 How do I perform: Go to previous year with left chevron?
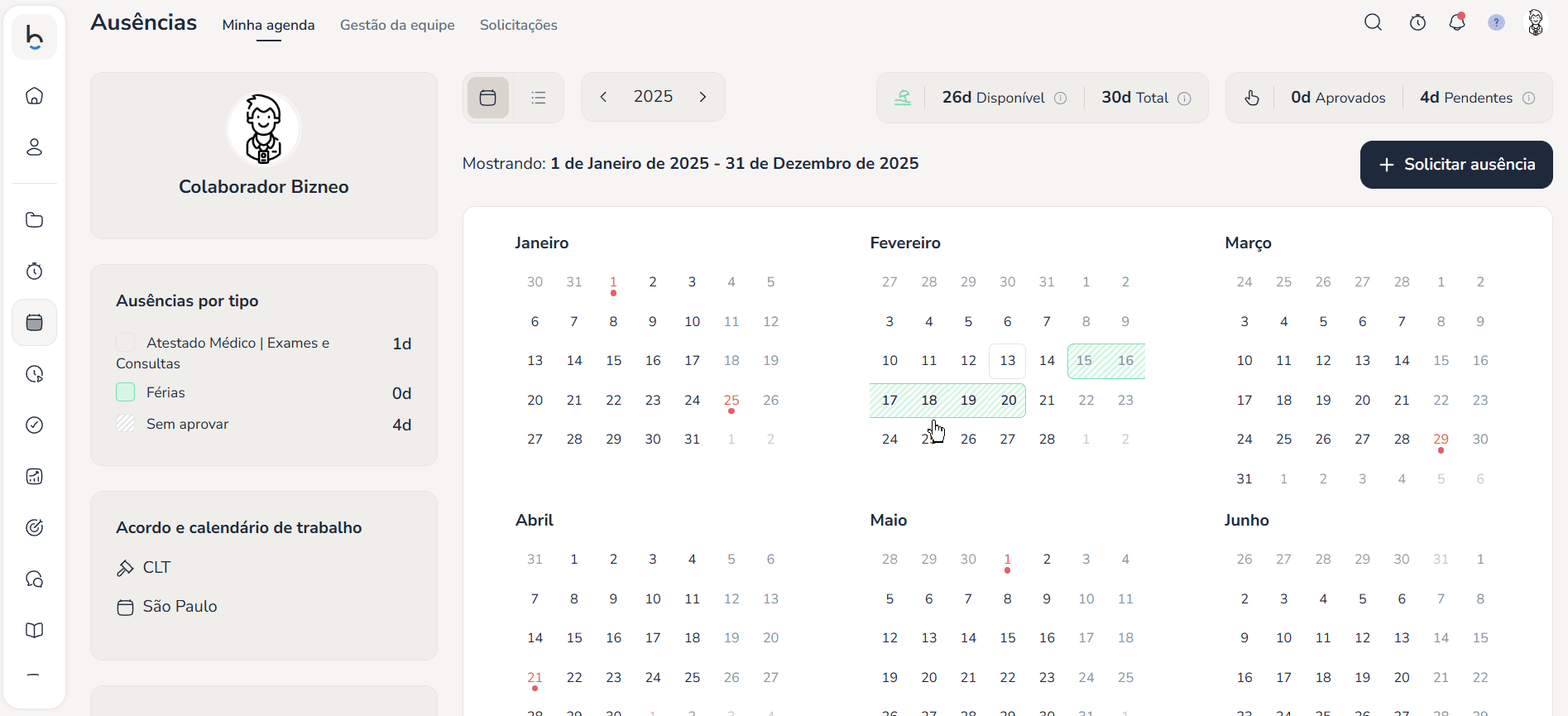[604, 97]
